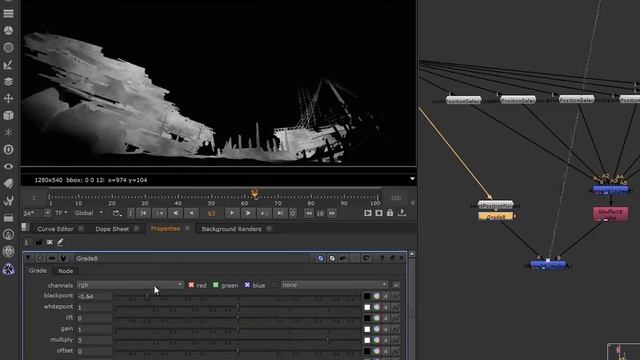Screen dimensions: 640x360
Task: Toggle the blue channel checkbox
Action: tap(247, 285)
